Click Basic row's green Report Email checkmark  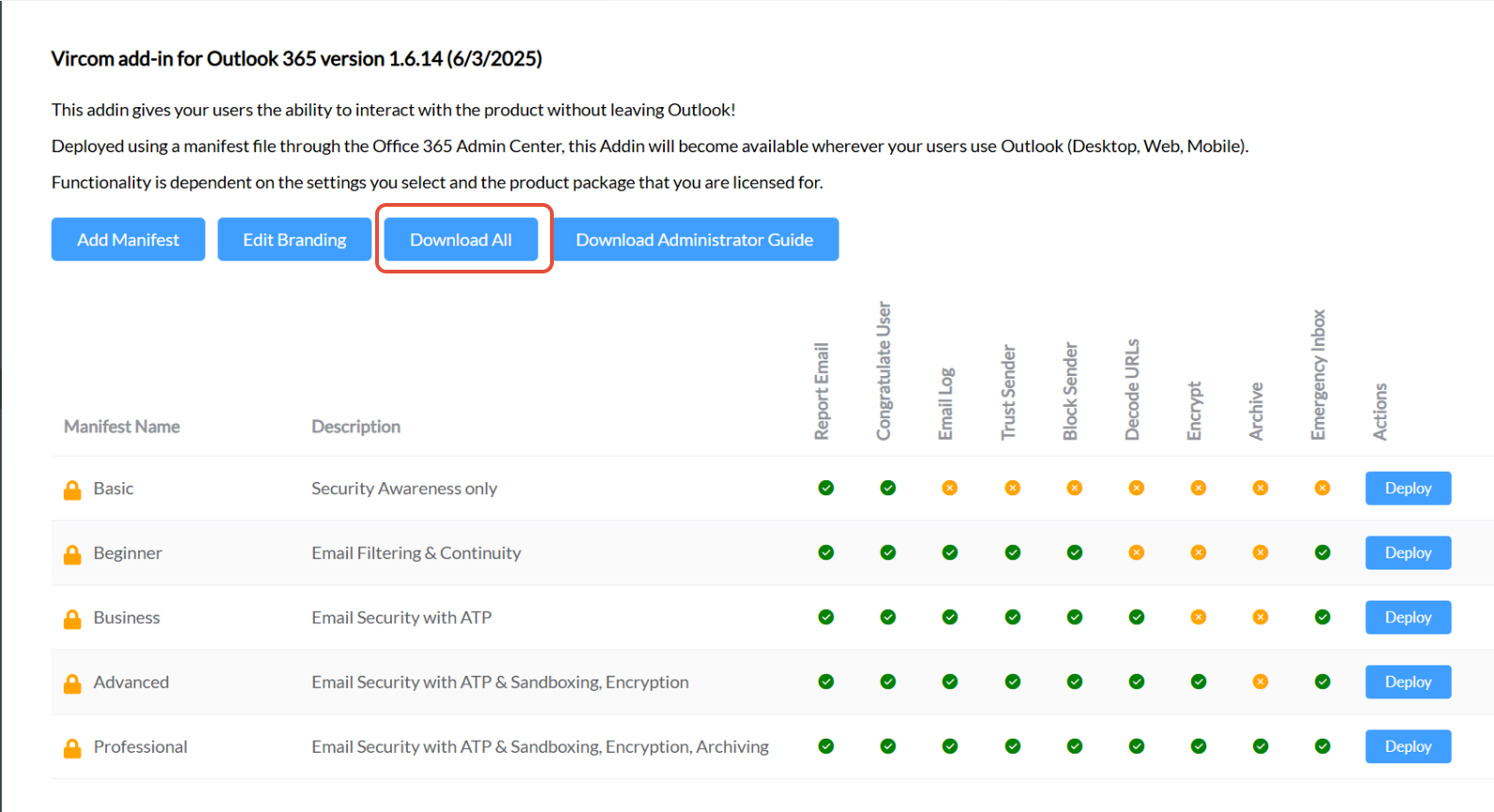click(826, 488)
